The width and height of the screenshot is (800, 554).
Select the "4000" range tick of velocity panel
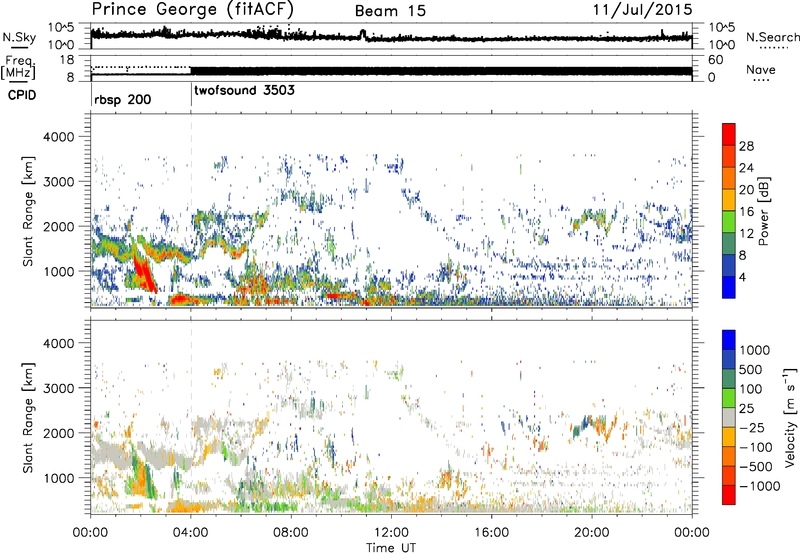click(x=59, y=343)
